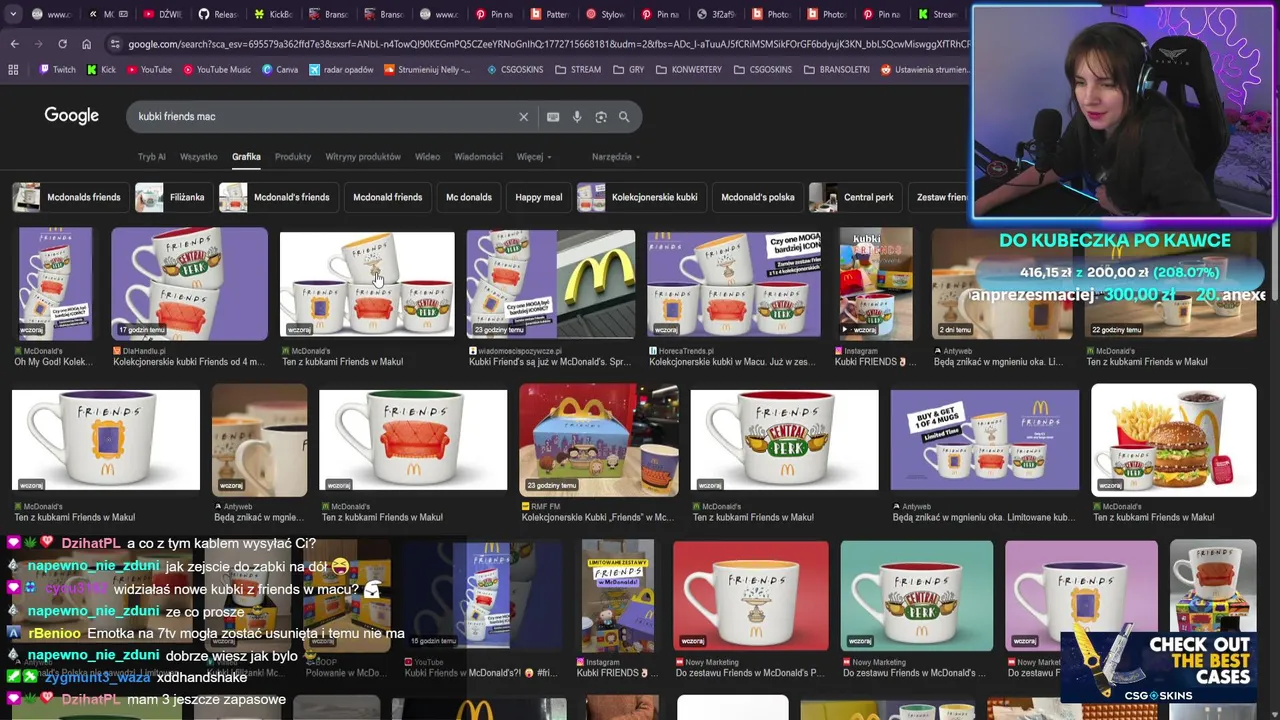
Task: Open Google Lens image search icon
Action: pos(601,117)
